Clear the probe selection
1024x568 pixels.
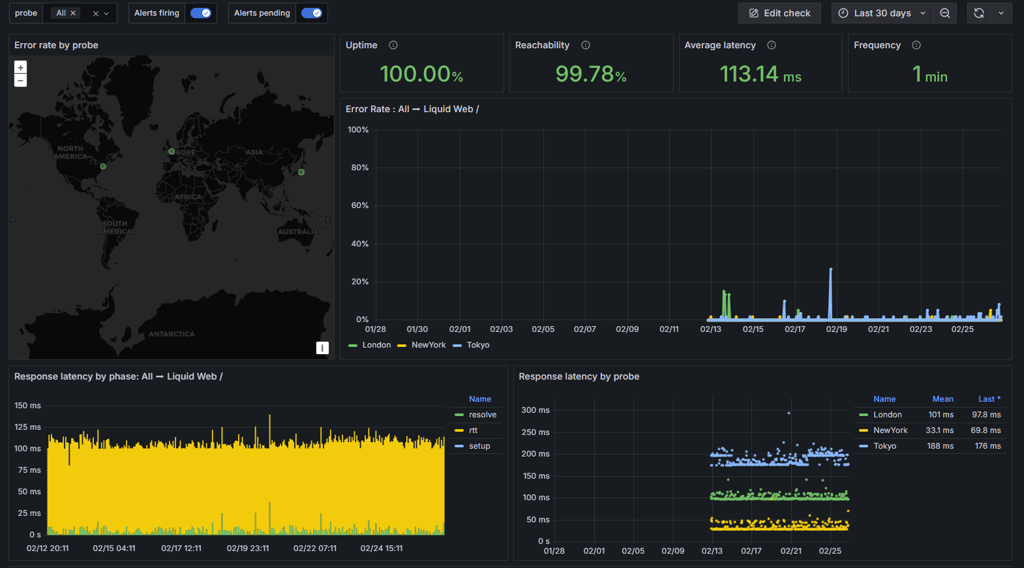point(95,13)
